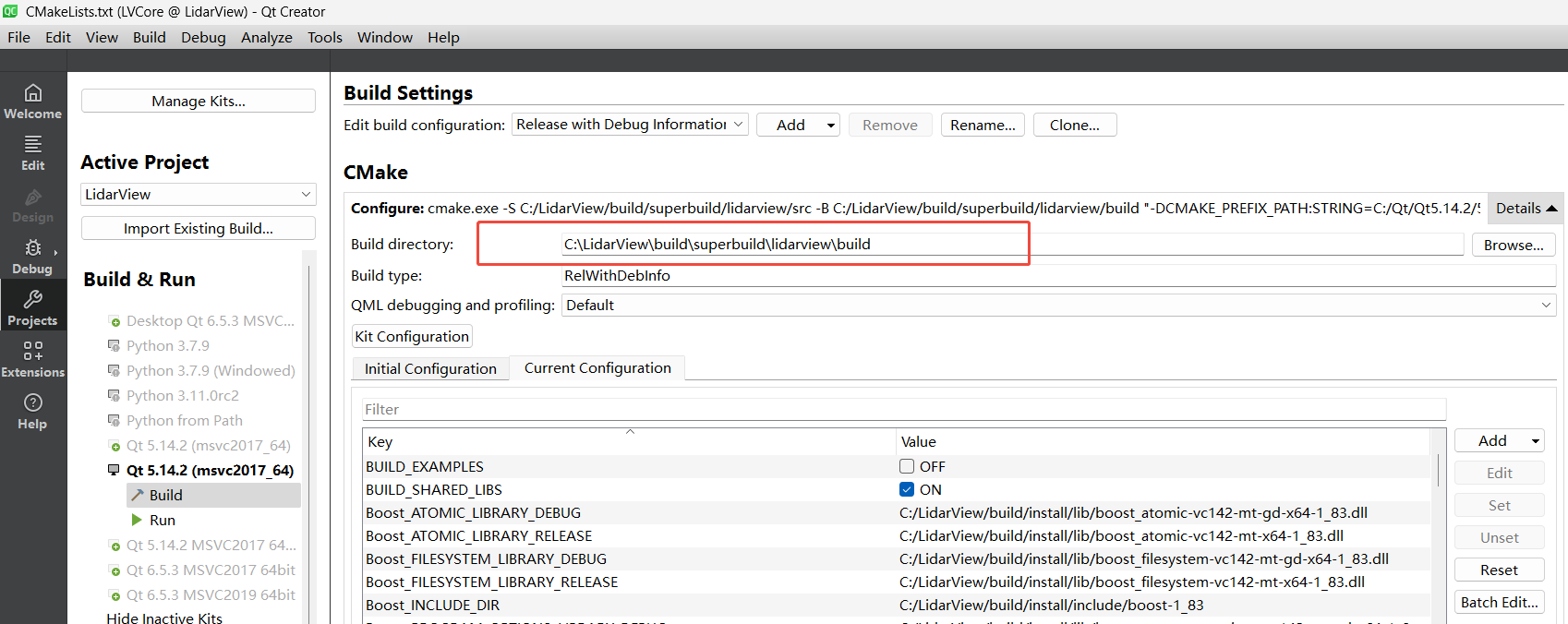Open the Add build configuration arrow menu
Image resolution: width=1568 pixels, height=624 pixels.
pos(831,126)
